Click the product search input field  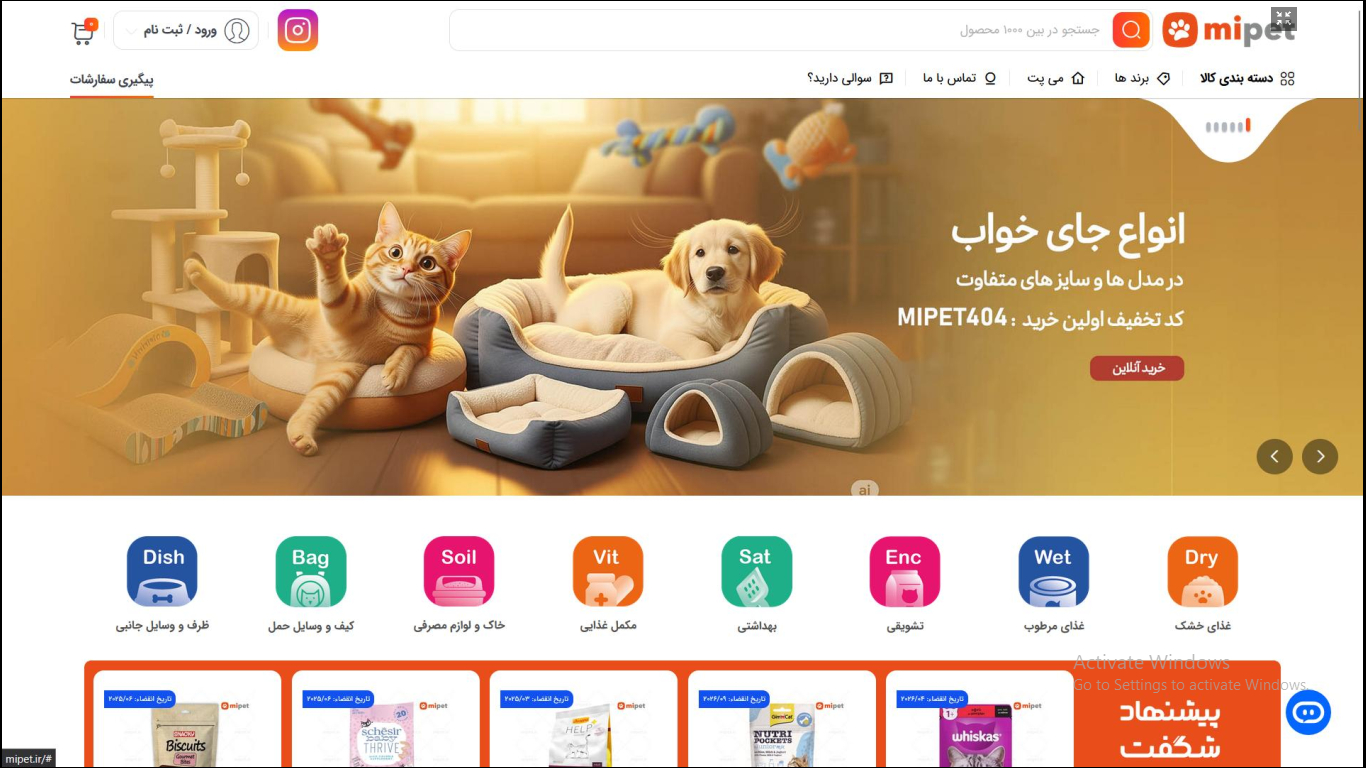(x=780, y=30)
